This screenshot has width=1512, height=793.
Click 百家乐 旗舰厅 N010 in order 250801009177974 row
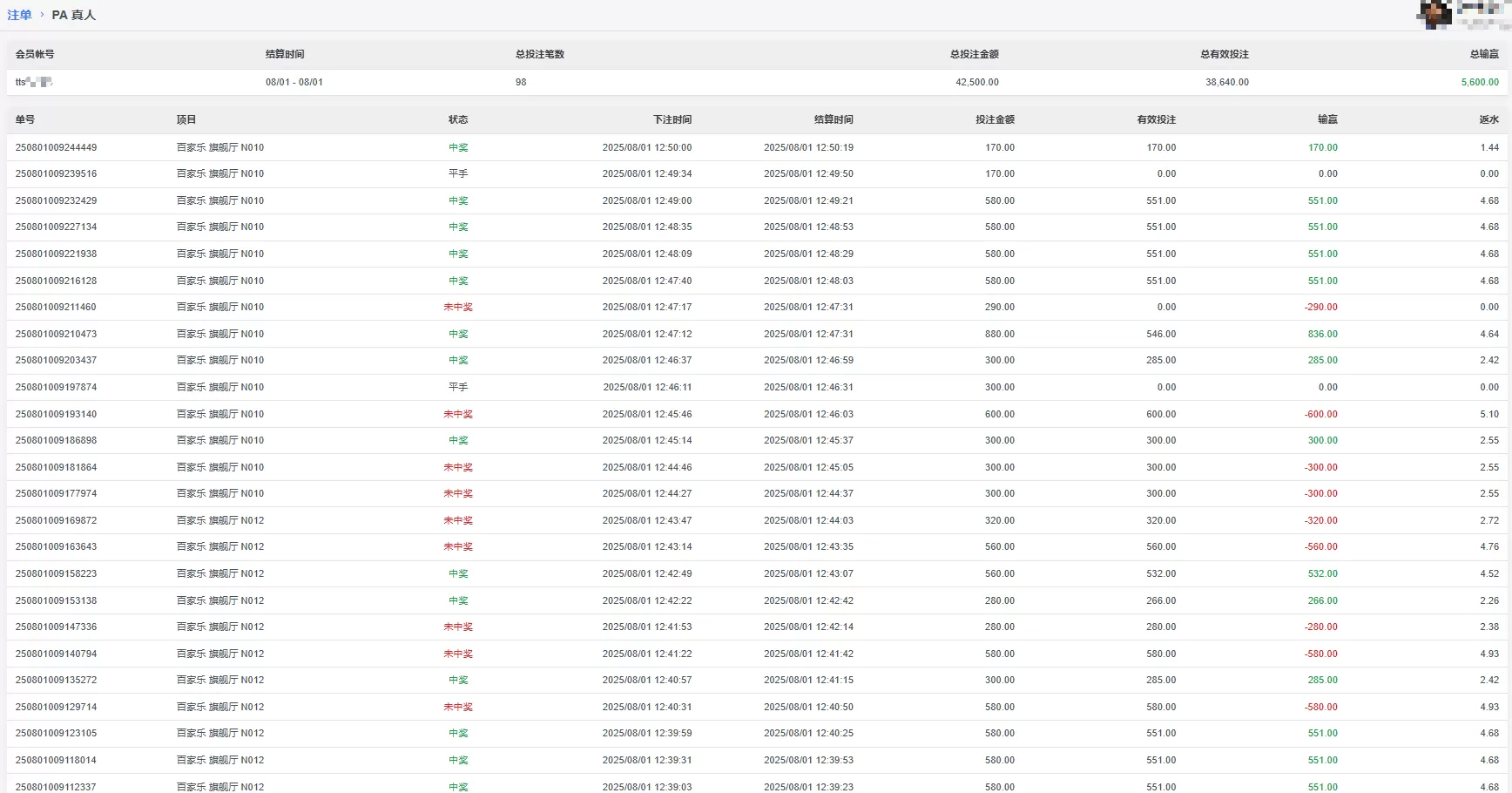click(220, 493)
